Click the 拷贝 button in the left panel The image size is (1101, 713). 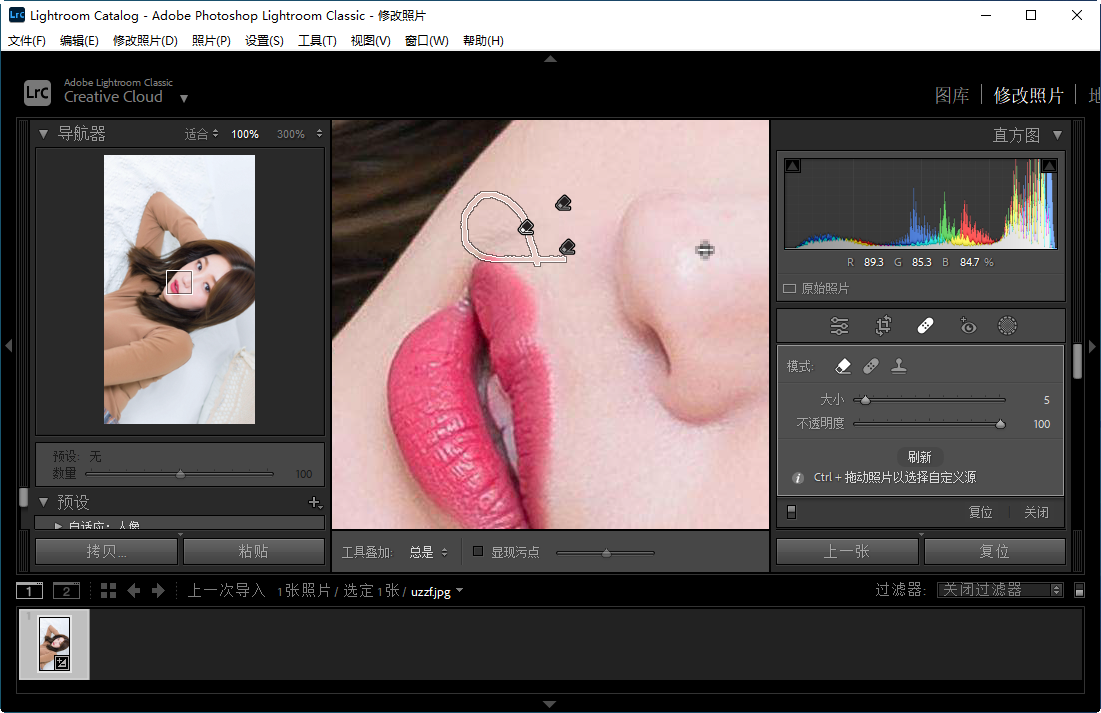coord(106,551)
